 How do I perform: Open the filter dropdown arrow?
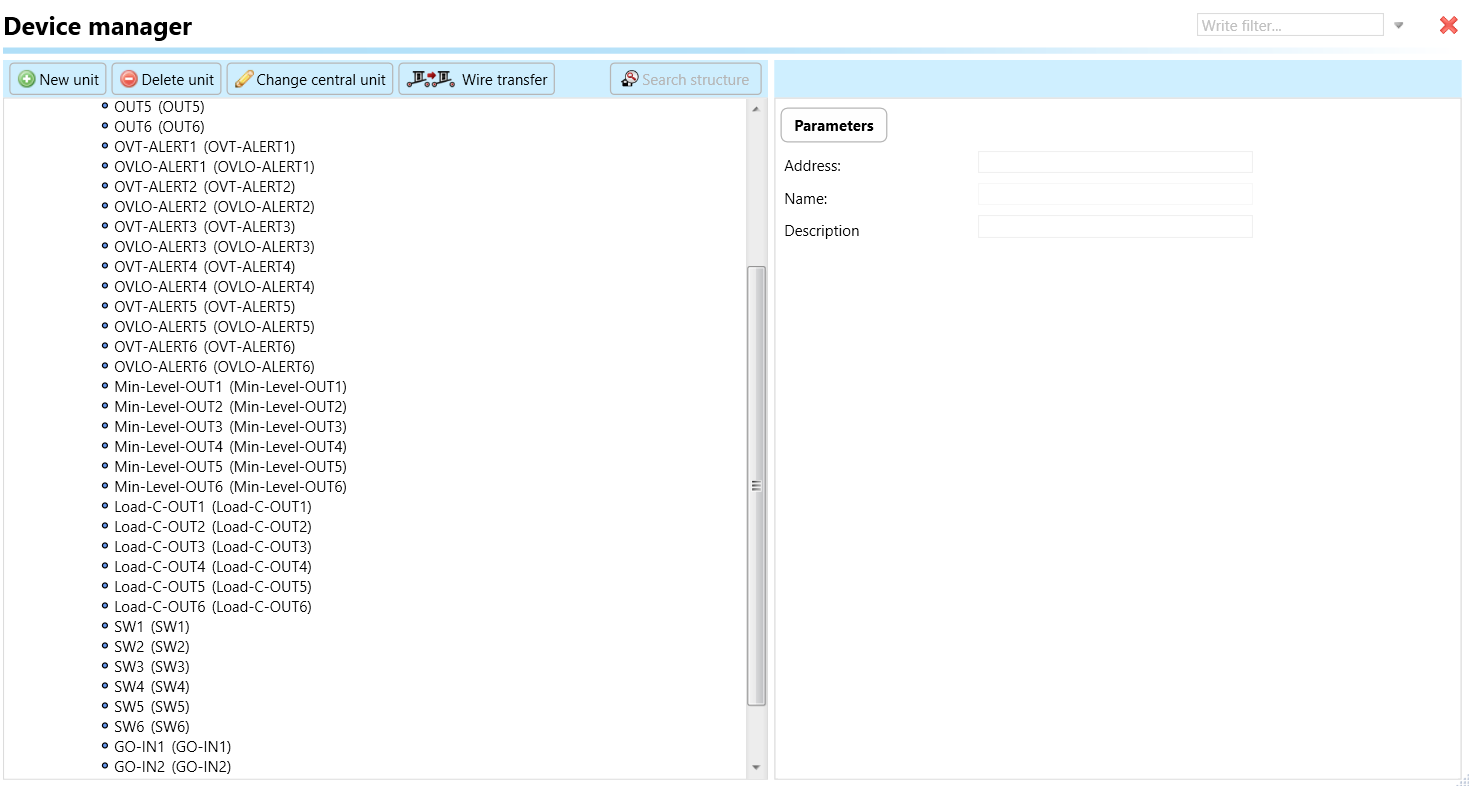click(x=1399, y=26)
